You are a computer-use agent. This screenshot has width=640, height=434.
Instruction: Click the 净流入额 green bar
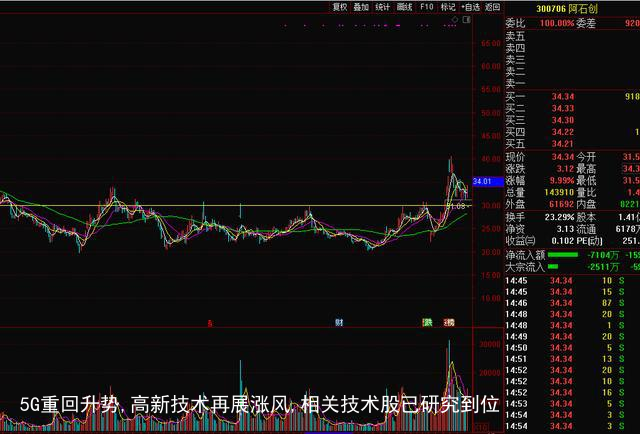563,255
